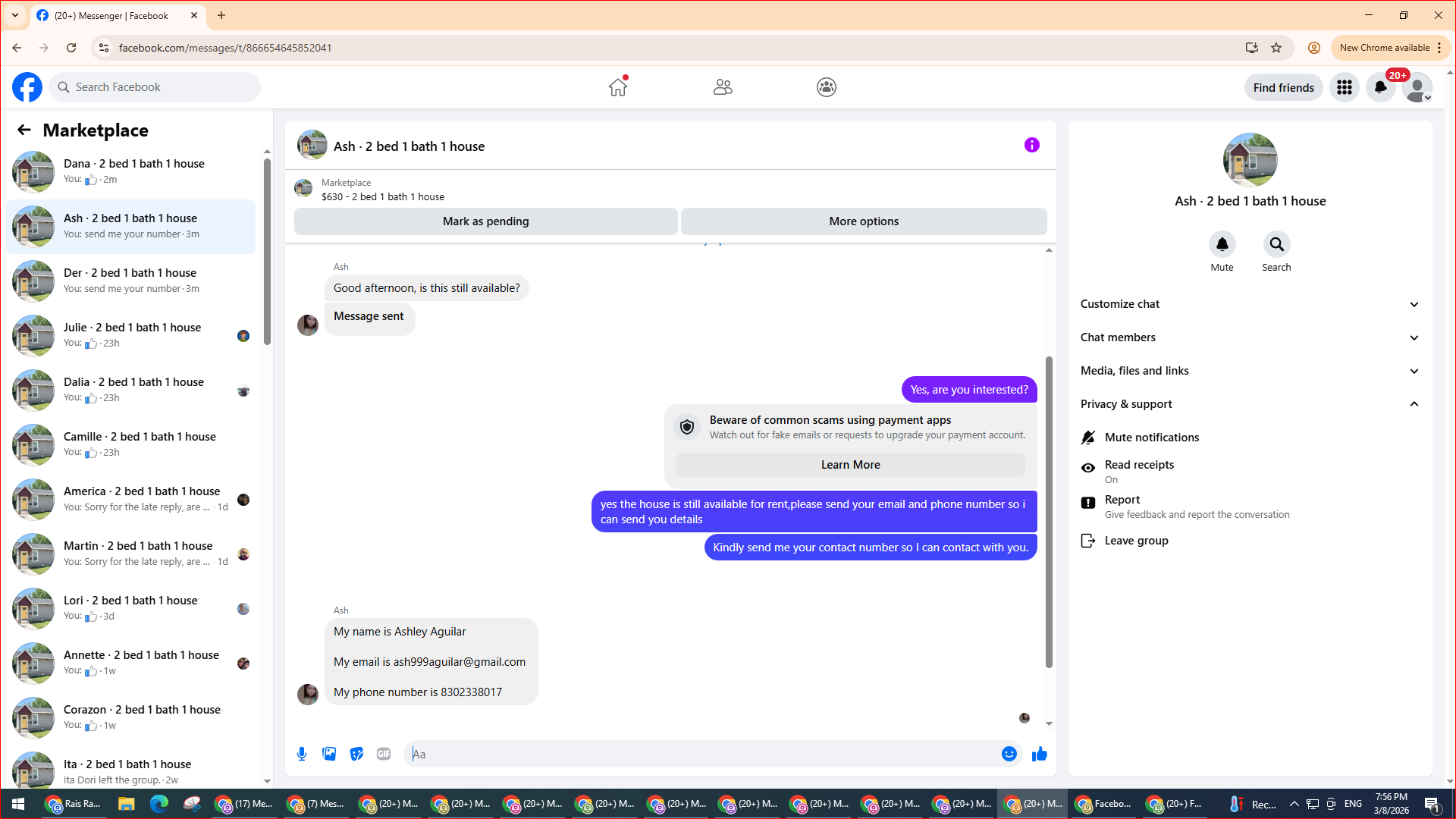Click the voice clip microphone icon
The width and height of the screenshot is (1456, 819).
click(302, 754)
